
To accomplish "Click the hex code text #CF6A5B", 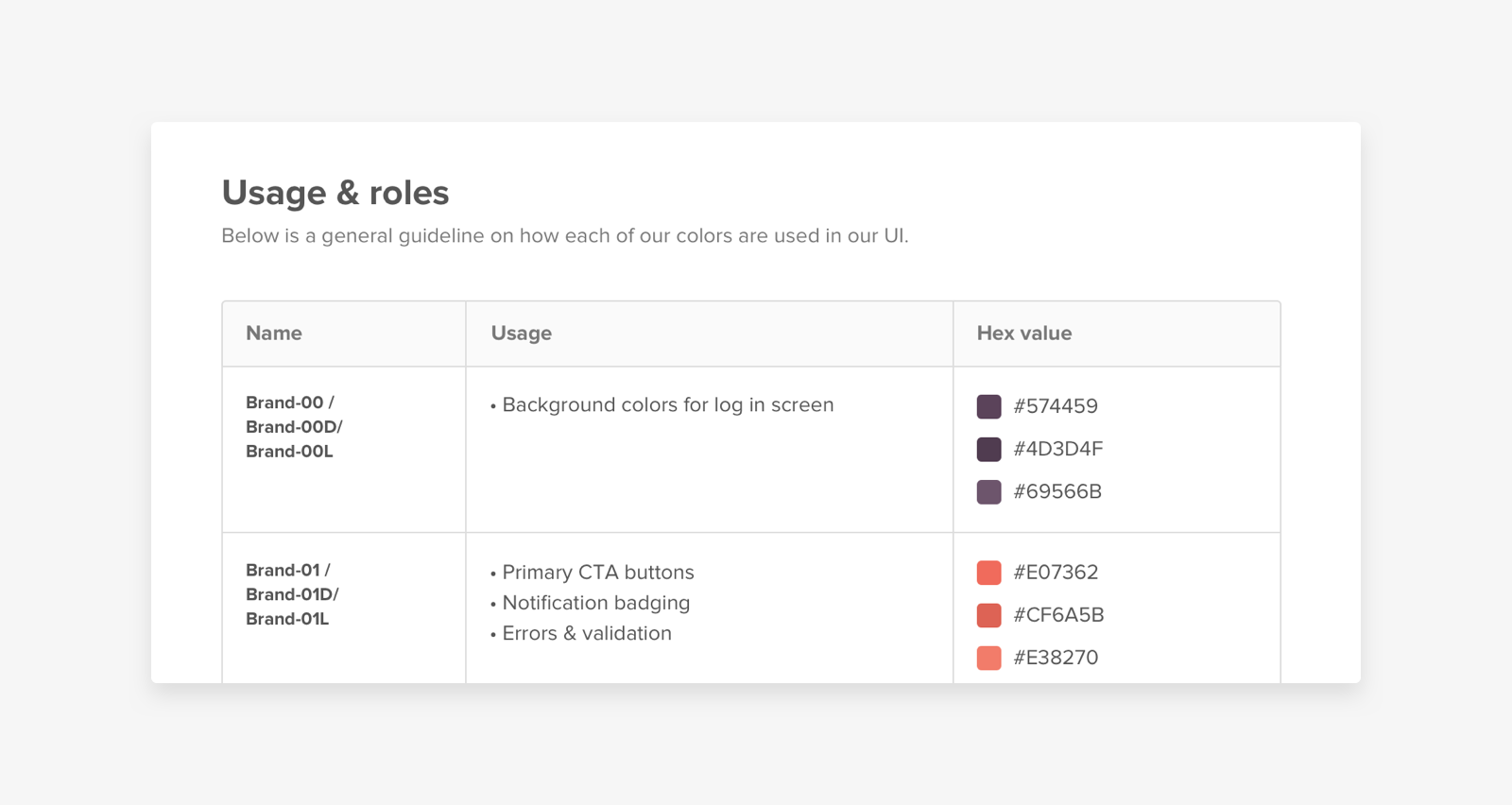I will click(x=1058, y=615).
